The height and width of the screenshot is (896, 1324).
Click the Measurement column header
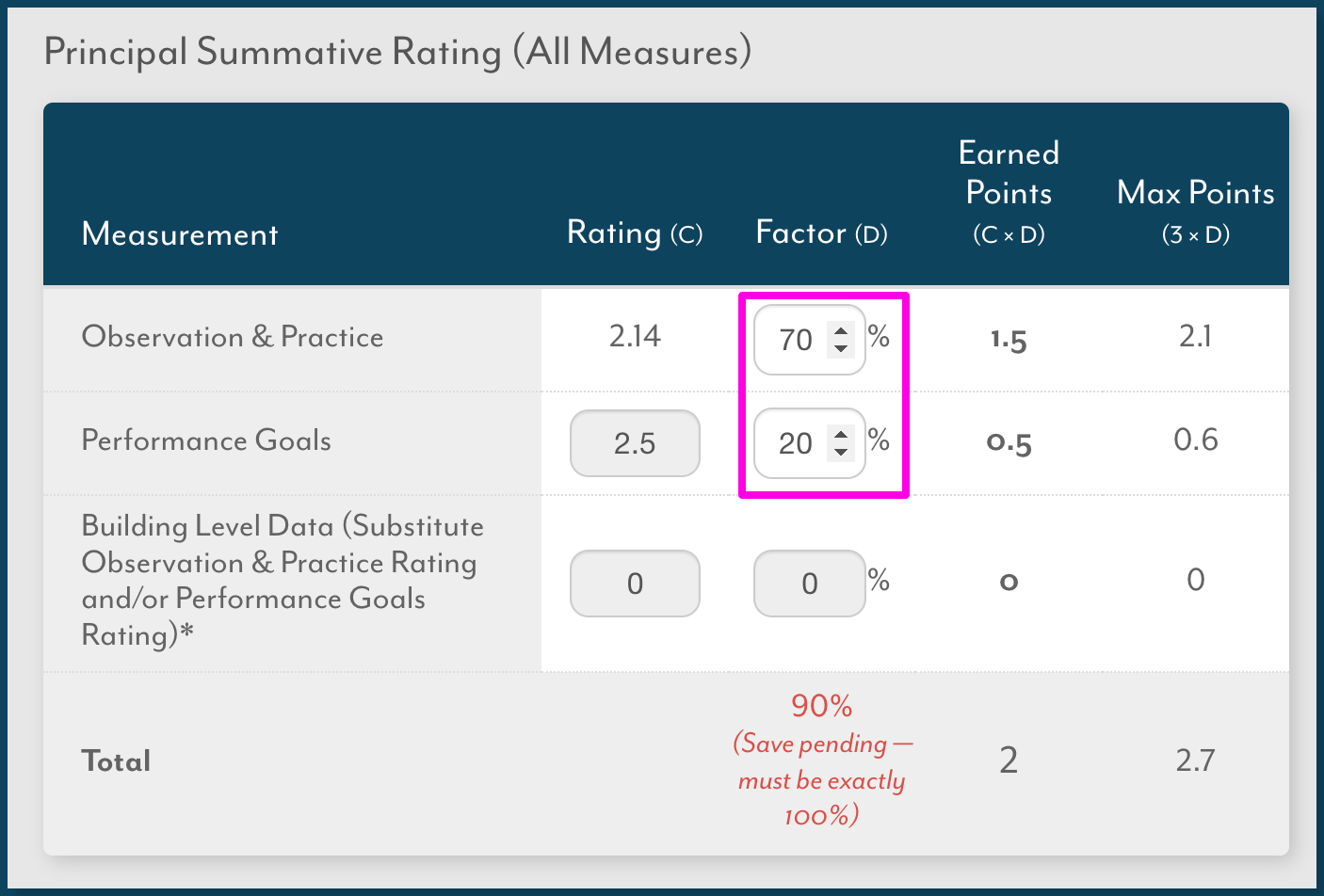click(x=180, y=233)
